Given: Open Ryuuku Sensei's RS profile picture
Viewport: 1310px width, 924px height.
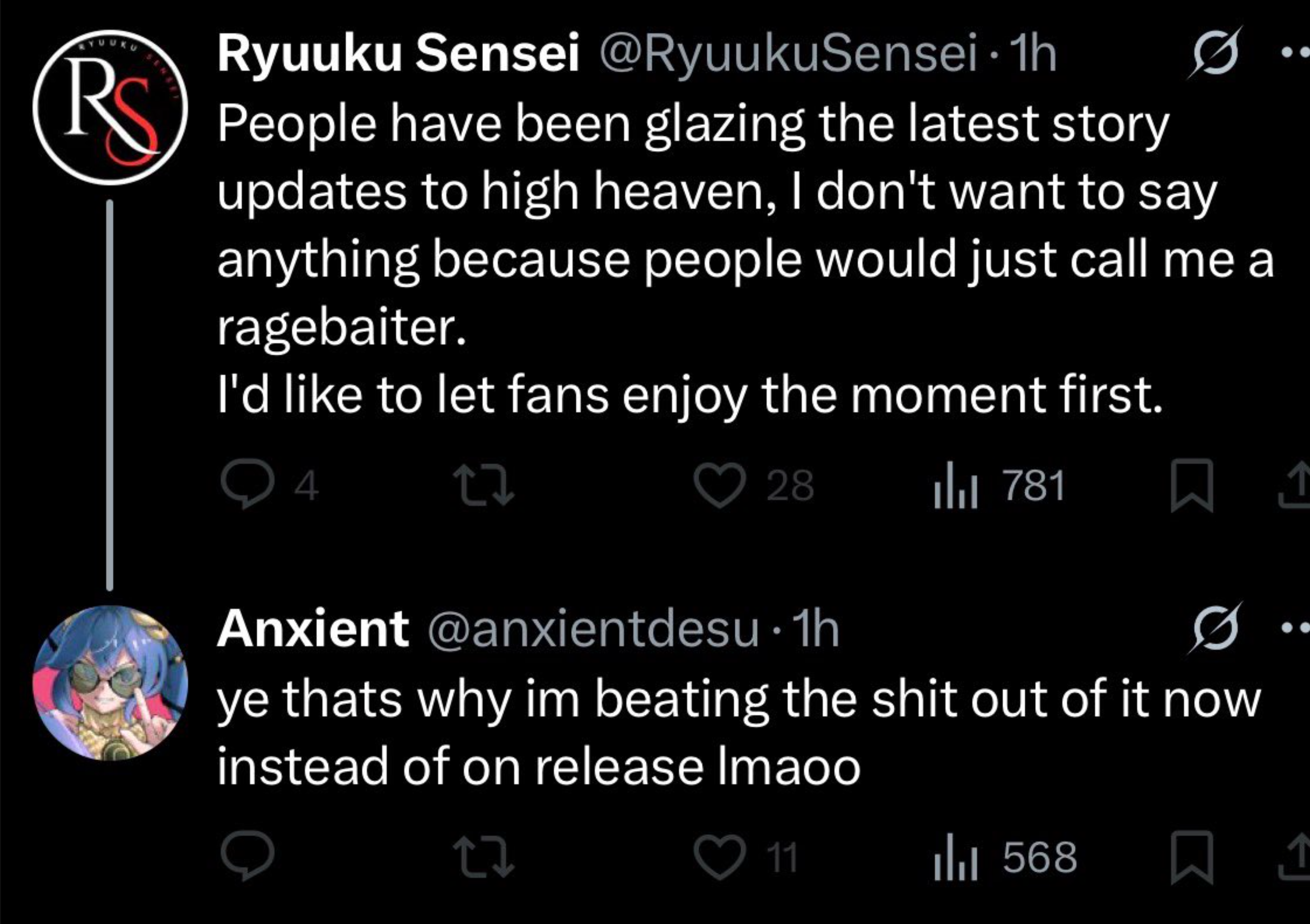Looking at the screenshot, I should 110,108.
